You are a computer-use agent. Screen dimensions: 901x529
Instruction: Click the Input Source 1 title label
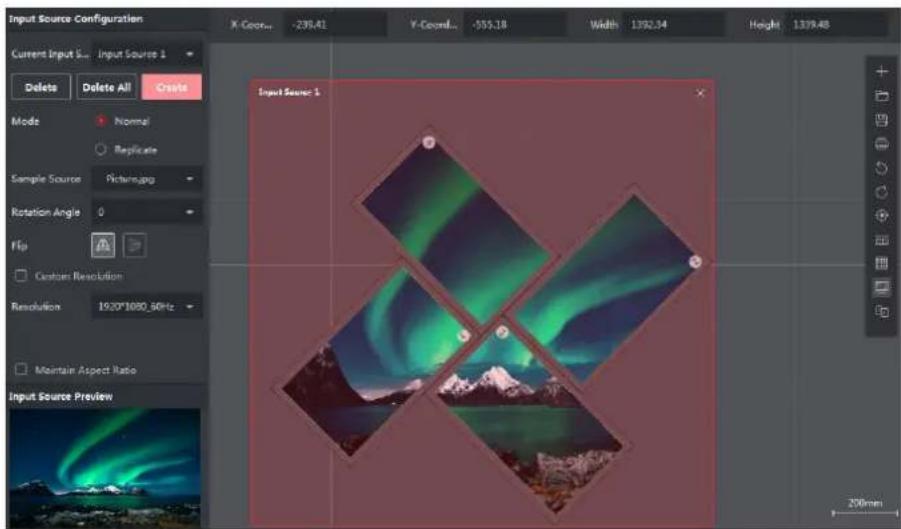(289, 92)
